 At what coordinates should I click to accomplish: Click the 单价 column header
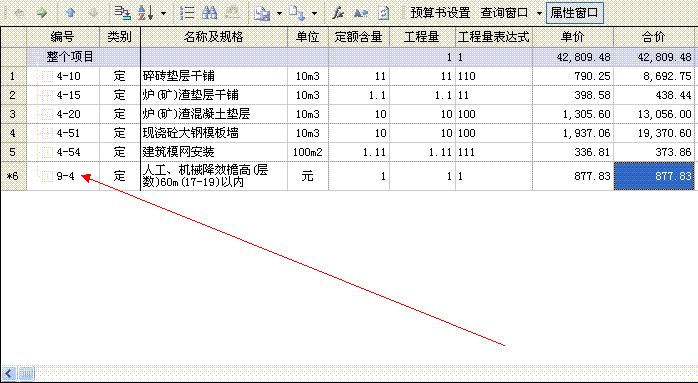point(573,37)
